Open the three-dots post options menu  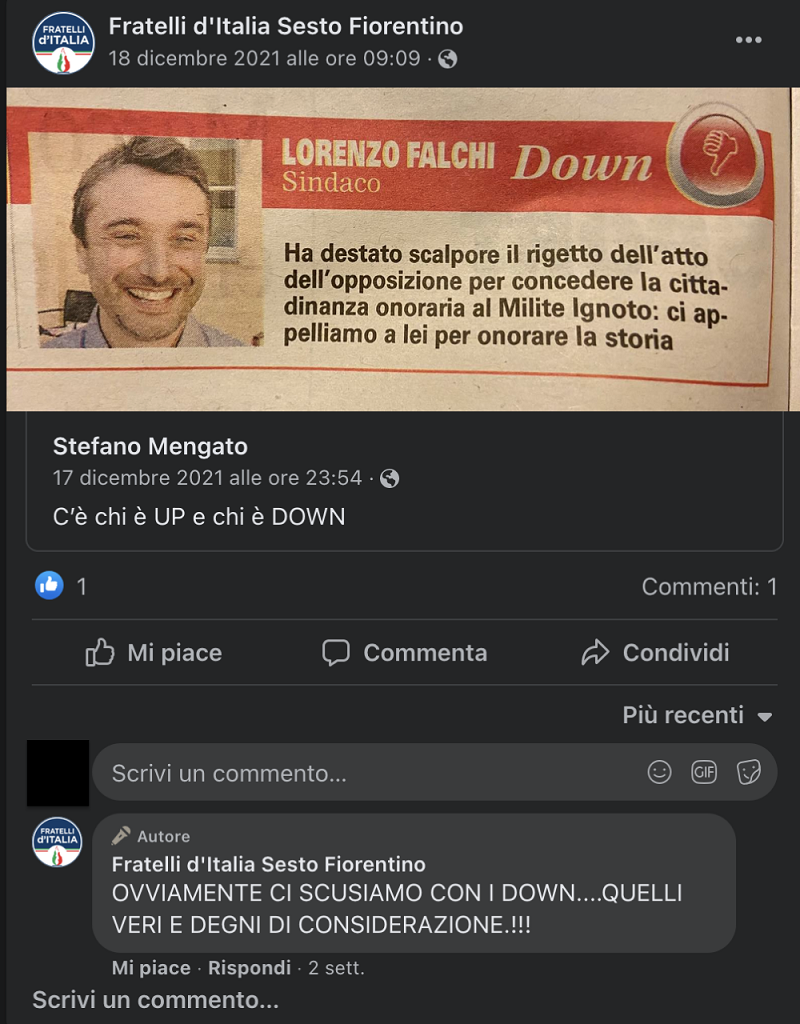(x=748, y=40)
